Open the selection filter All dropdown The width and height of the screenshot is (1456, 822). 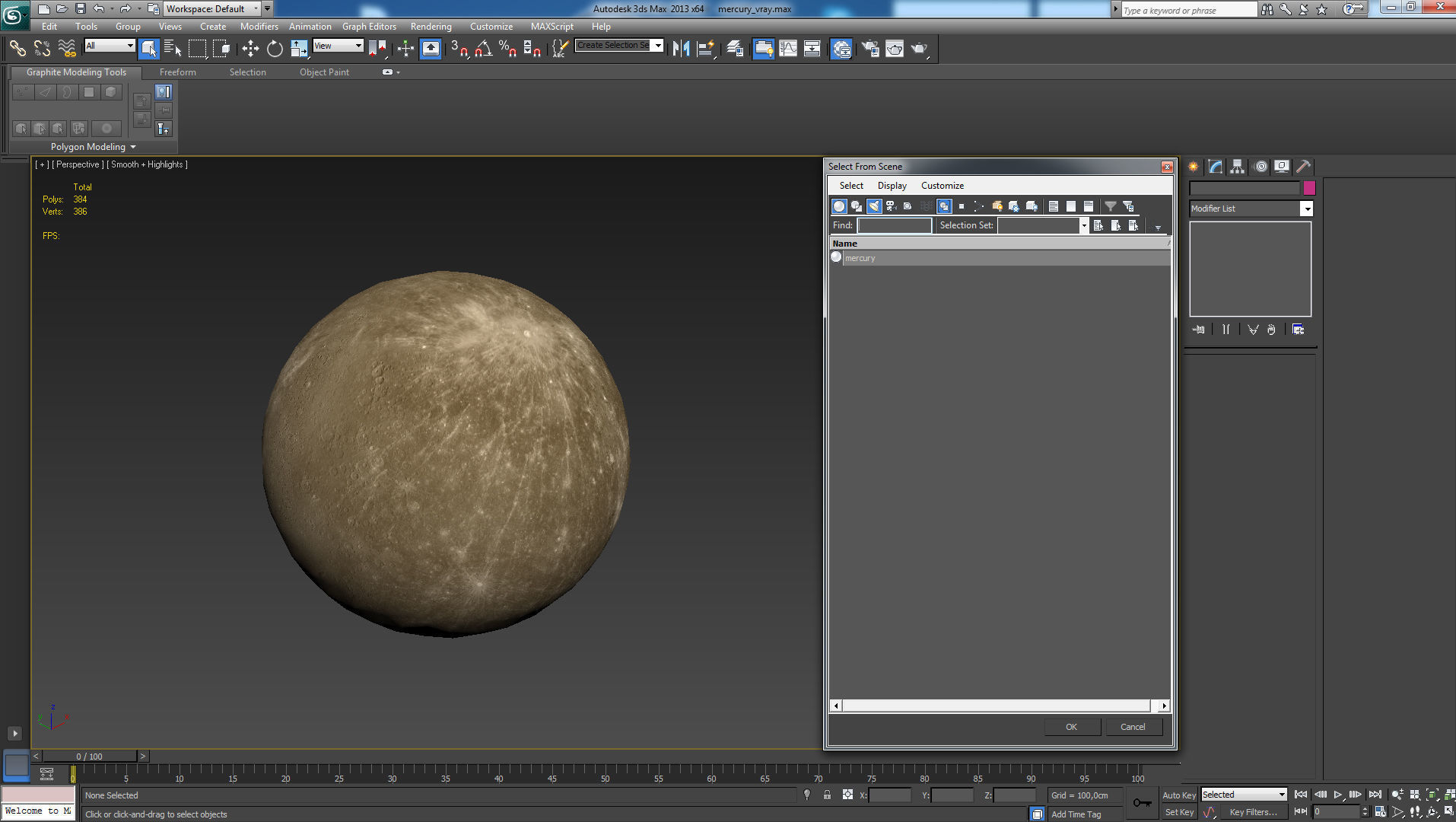click(110, 46)
